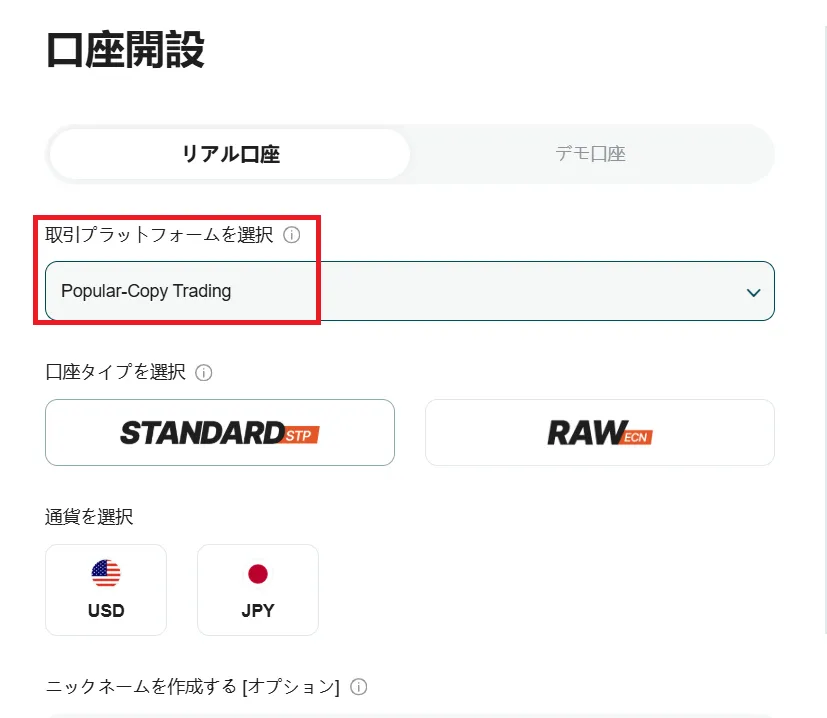Click the info icon beside ニックネームを作成する
The width and height of the screenshot is (827, 718).
coord(357,686)
